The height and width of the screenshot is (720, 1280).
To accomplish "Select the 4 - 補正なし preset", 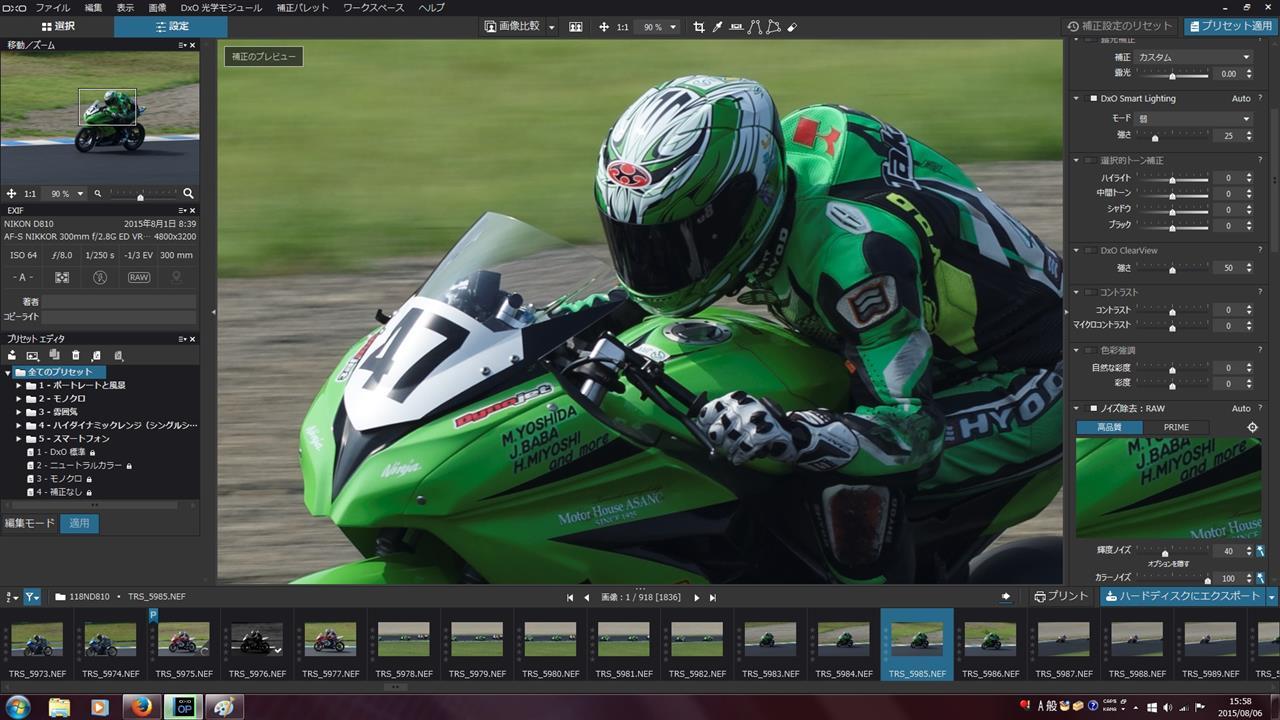I will (x=62, y=492).
